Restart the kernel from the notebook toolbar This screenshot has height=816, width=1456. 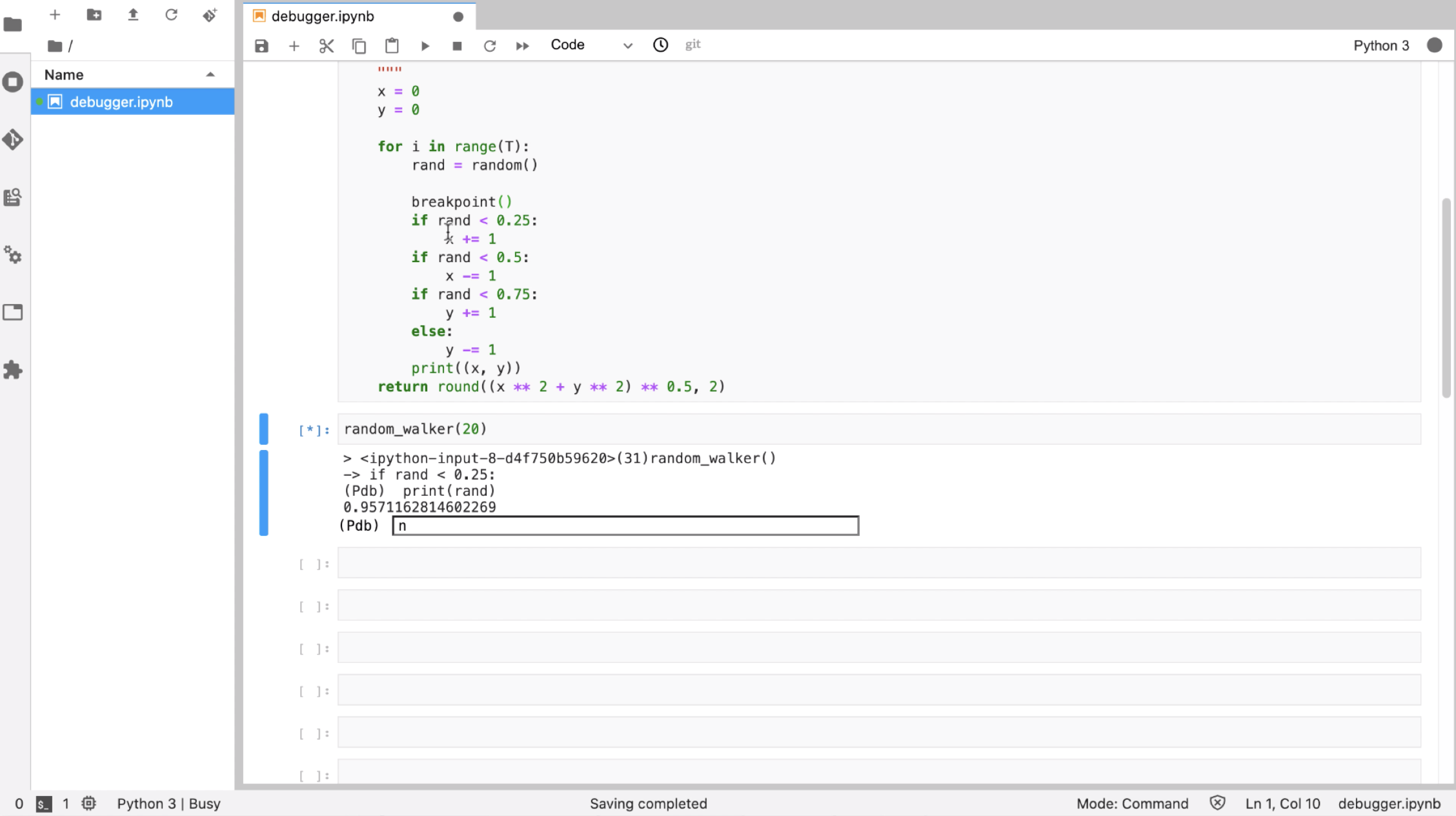point(490,46)
